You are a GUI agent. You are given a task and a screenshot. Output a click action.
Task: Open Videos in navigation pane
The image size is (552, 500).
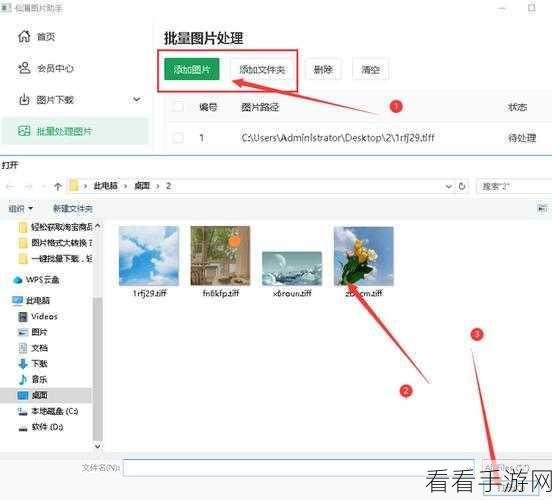(x=38, y=317)
